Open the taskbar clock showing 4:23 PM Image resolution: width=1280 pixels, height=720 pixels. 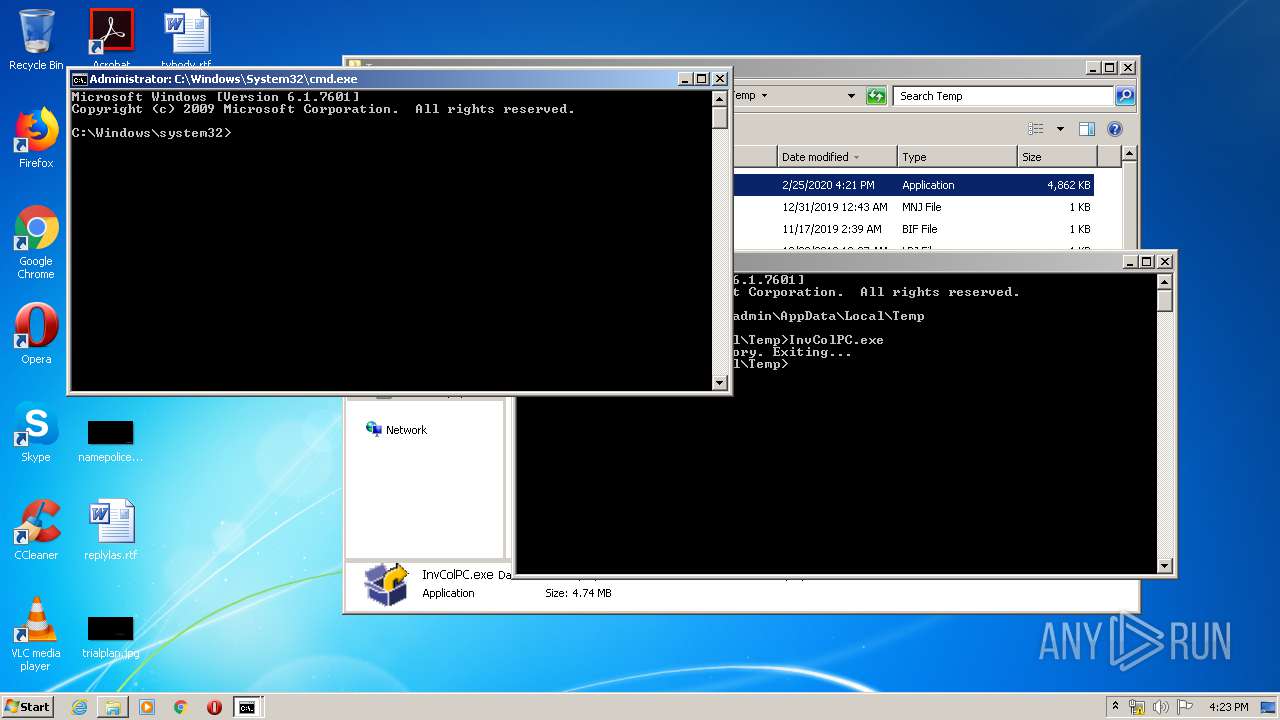point(1228,707)
